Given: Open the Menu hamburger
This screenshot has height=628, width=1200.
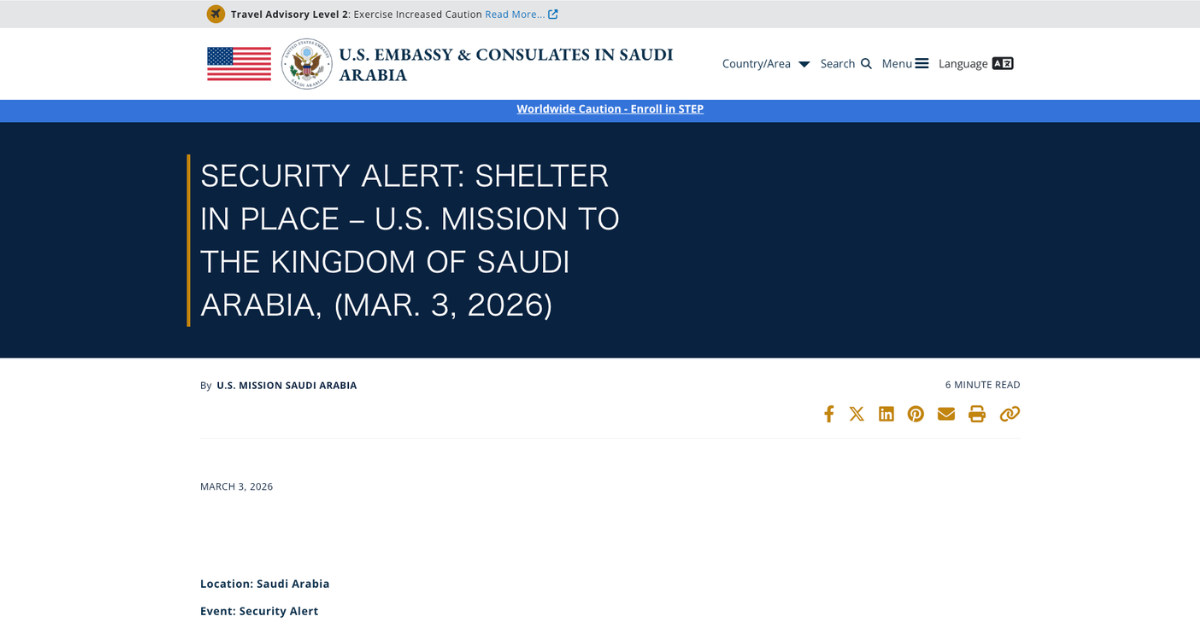Looking at the screenshot, I should [x=905, y=64].
